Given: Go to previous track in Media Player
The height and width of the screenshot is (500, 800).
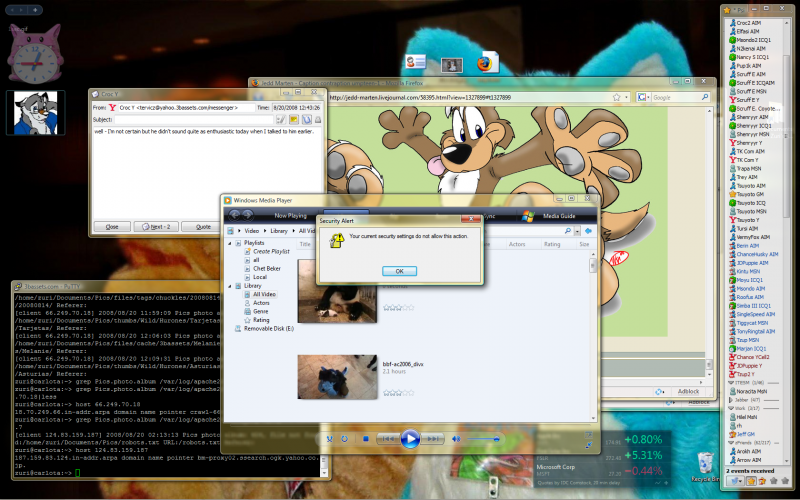Looking at the screenshot, I should (387, 439).
